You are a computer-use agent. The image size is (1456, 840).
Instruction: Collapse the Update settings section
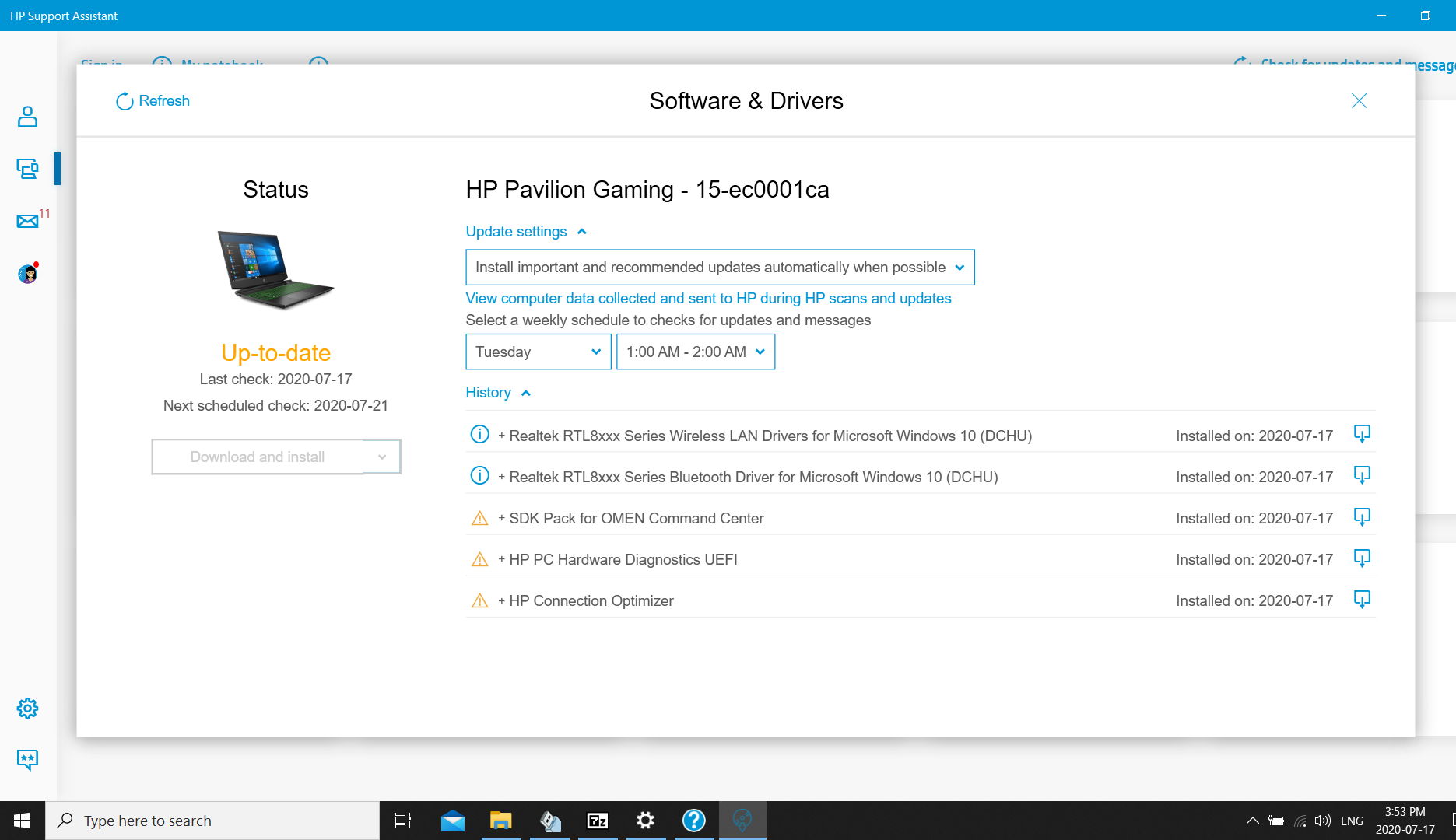581,231
